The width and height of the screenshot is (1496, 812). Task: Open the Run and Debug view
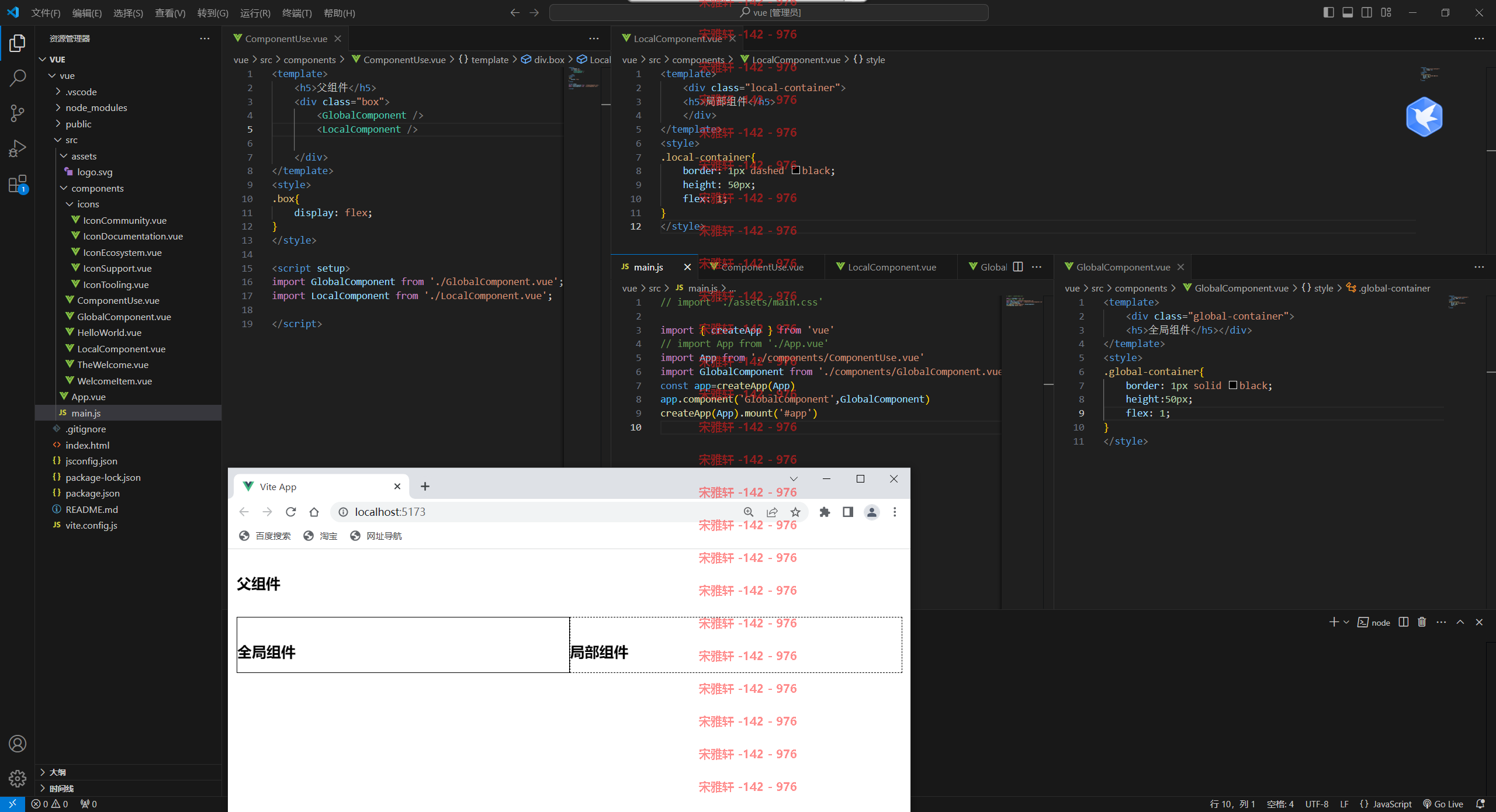point(18,148)
